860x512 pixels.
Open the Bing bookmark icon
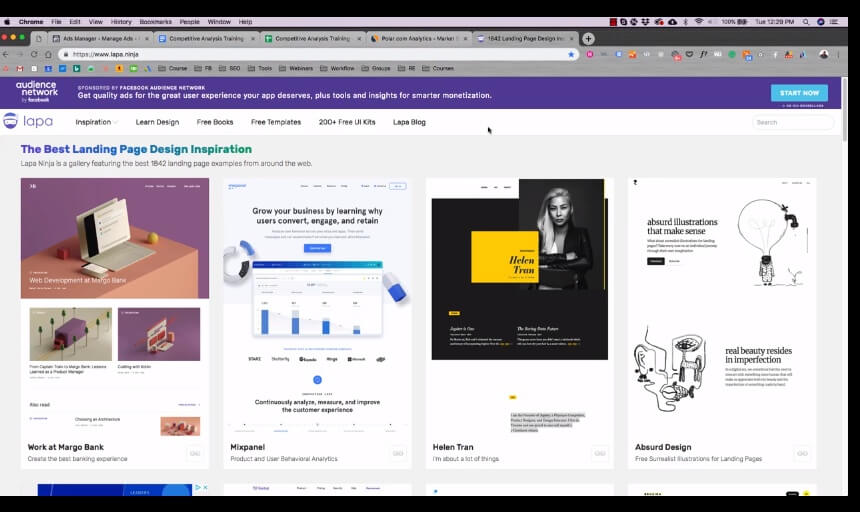tap(76, 69)
